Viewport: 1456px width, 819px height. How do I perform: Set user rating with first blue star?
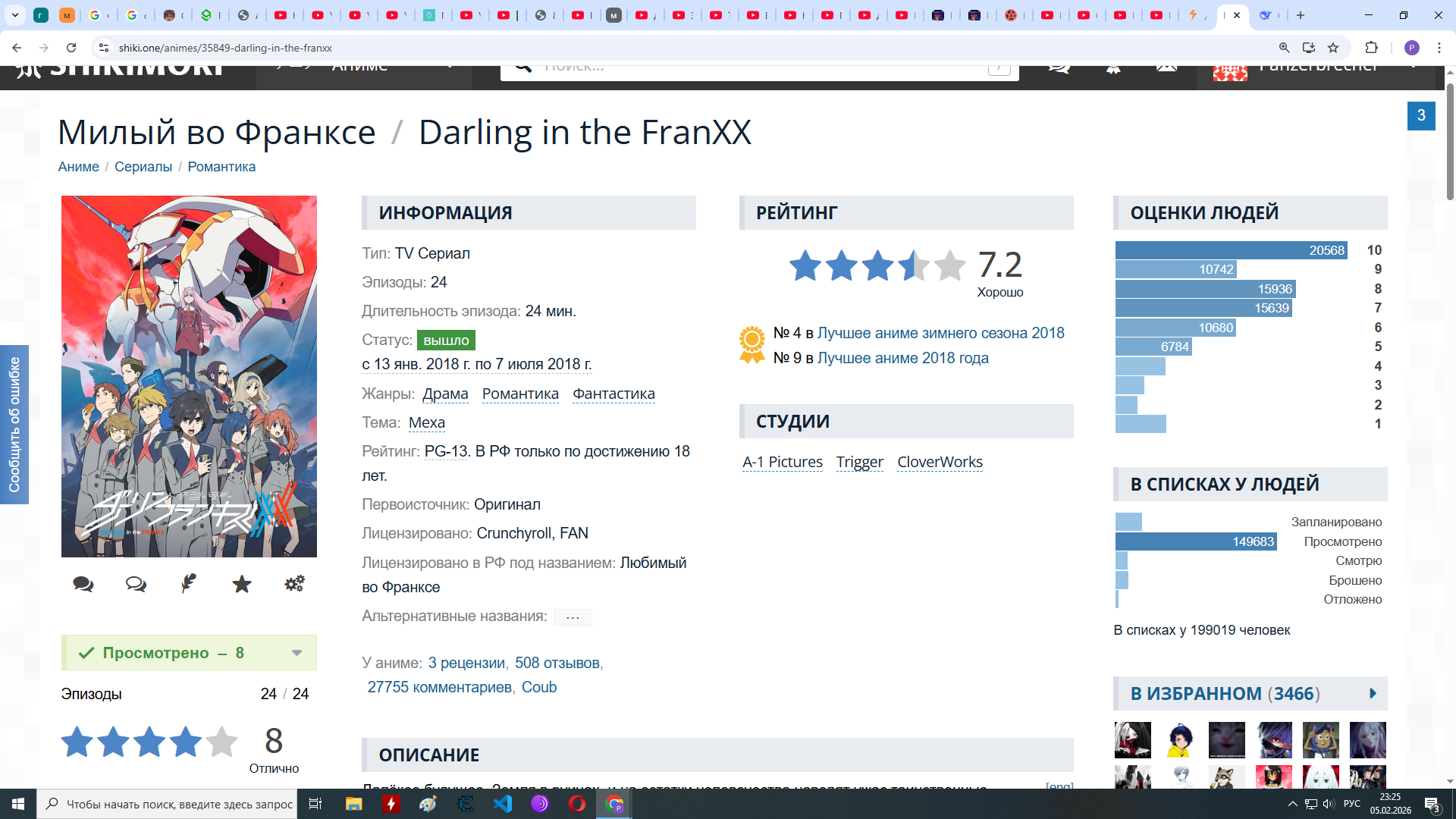(x=77, y=742)
